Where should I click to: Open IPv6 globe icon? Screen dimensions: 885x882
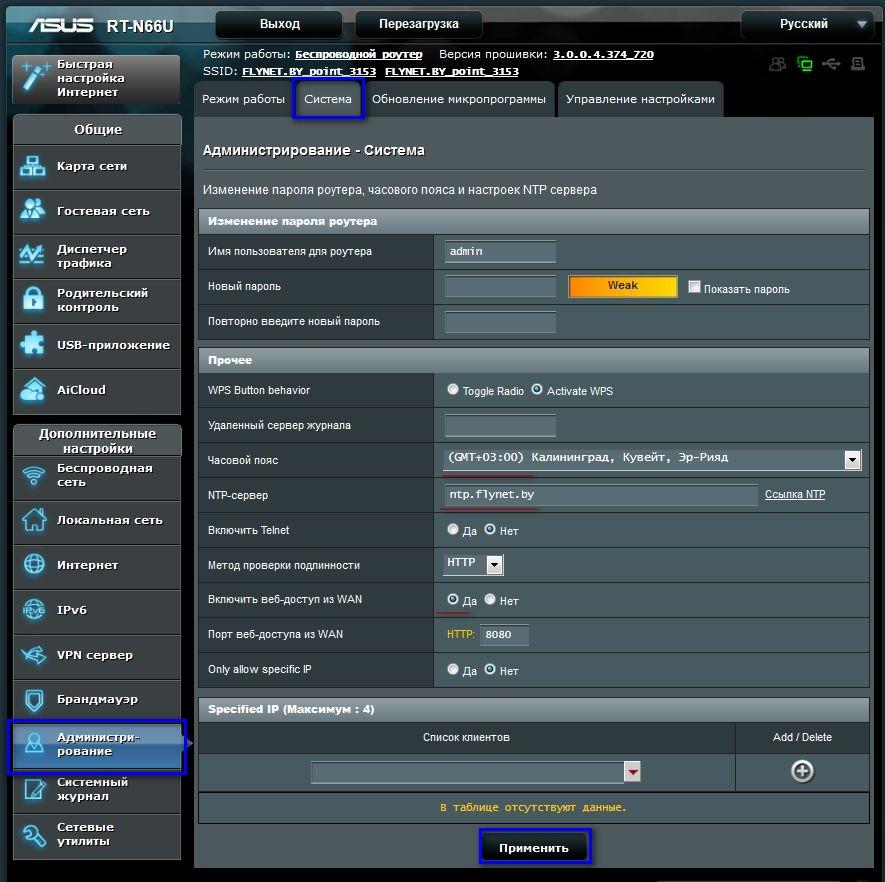pyautogui.click(x=33, y=609)
